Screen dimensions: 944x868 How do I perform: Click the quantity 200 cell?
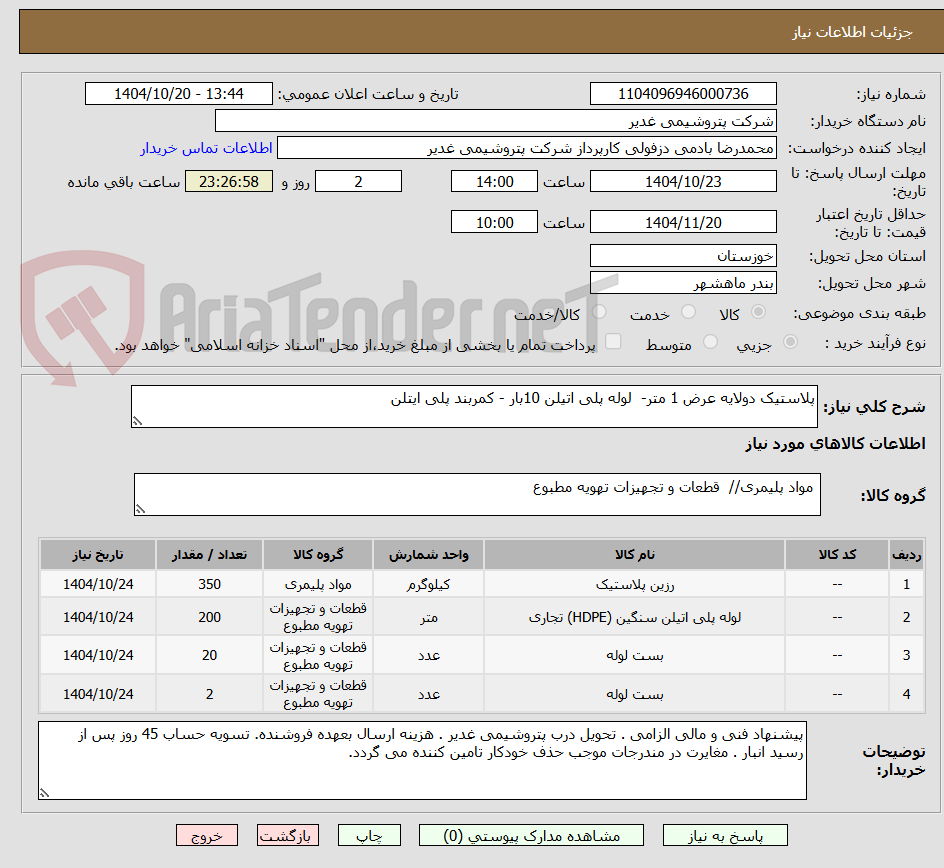point(210,617)
